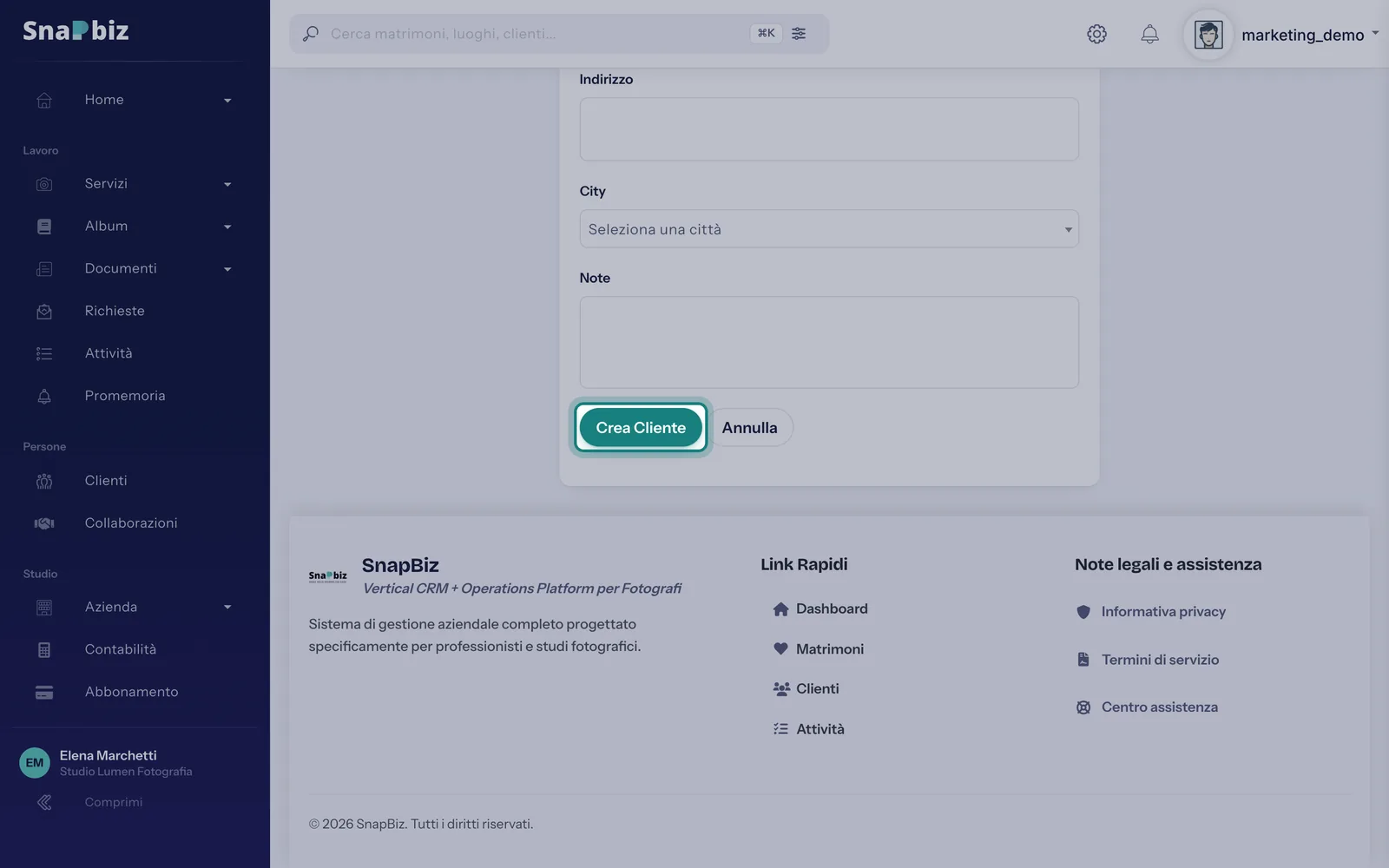
Task: Click the ⌘K shortcut badge
Action: (766, 34)
